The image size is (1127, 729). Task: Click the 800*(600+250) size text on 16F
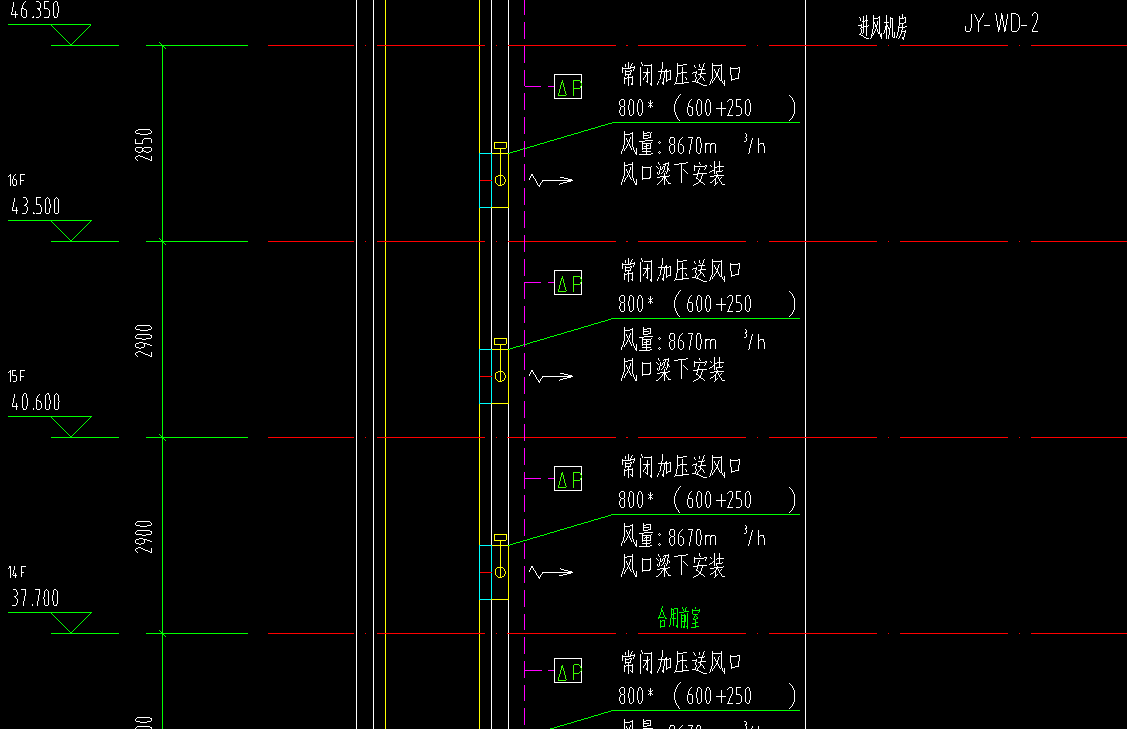707,108
